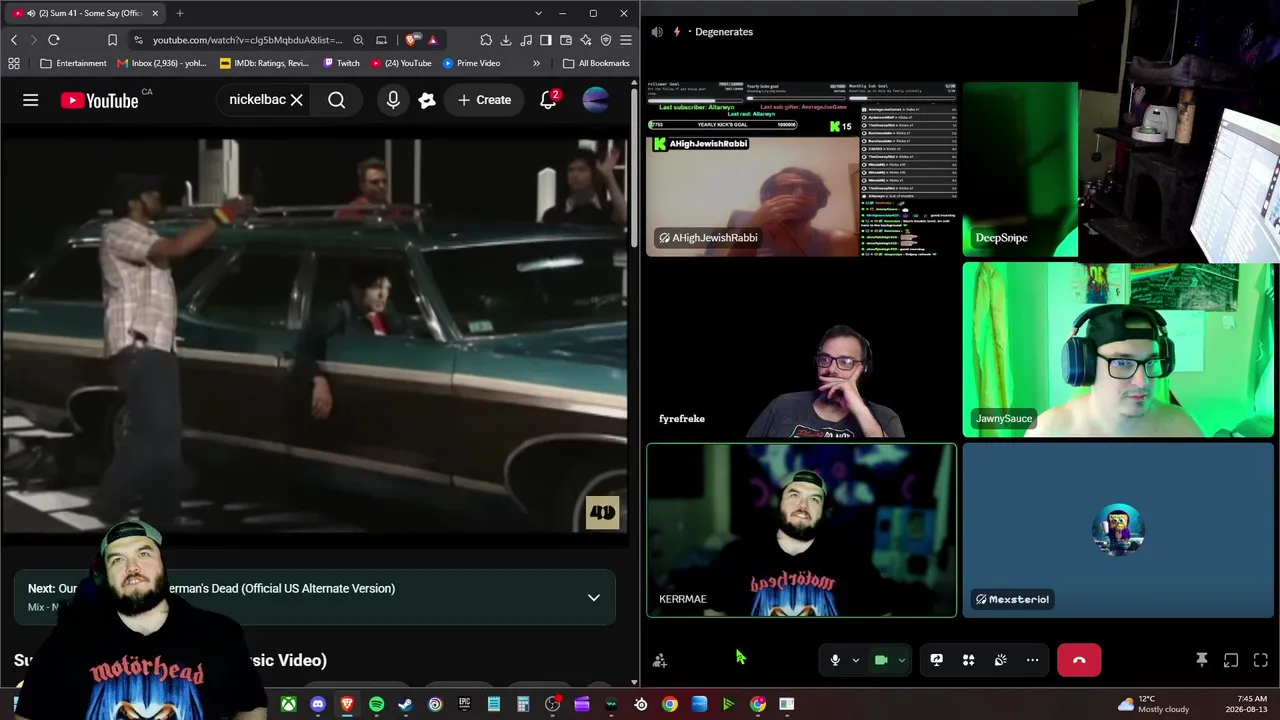This screenshot has height=720, width=1280.
Task: Open the tab search dropdown arrow
Action: [x=538, y=13]
